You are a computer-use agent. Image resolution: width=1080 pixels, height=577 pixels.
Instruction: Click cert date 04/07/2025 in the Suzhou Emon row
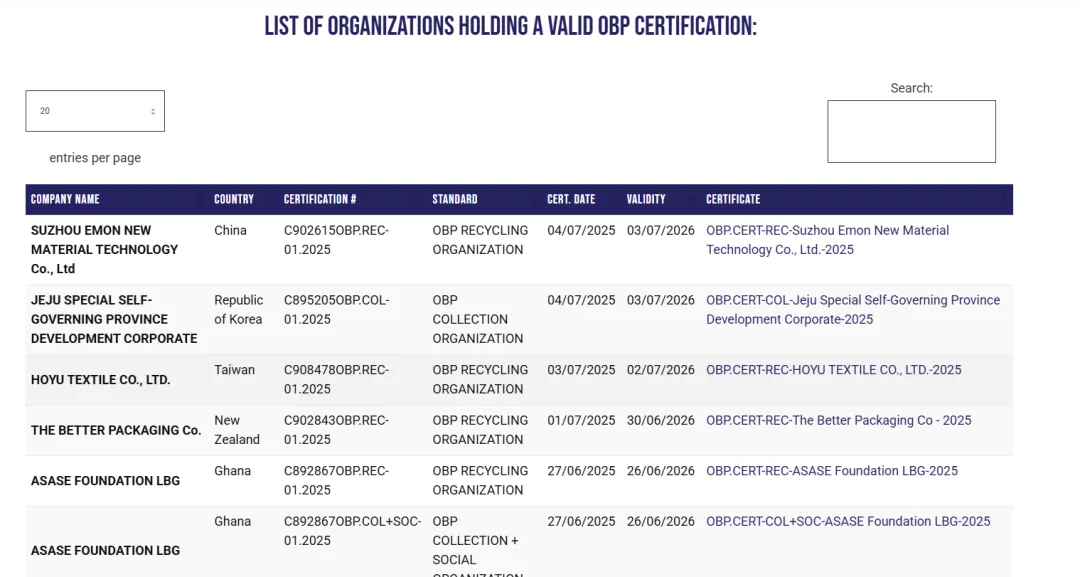click(581, 230)
